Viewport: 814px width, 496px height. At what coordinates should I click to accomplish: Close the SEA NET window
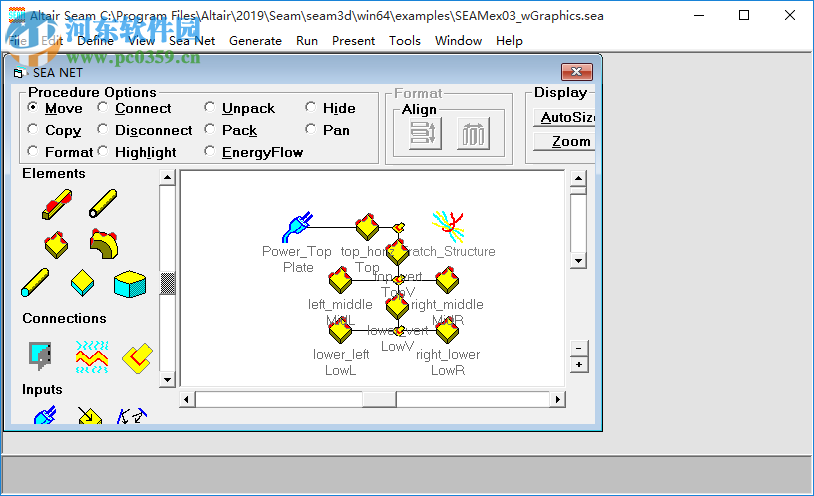(x=576, y=72)
